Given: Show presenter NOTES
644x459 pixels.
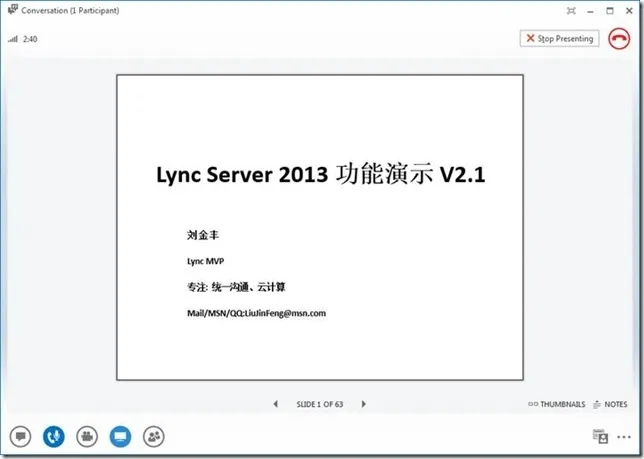Looking at the screenshot, I should tap(610, 404).
